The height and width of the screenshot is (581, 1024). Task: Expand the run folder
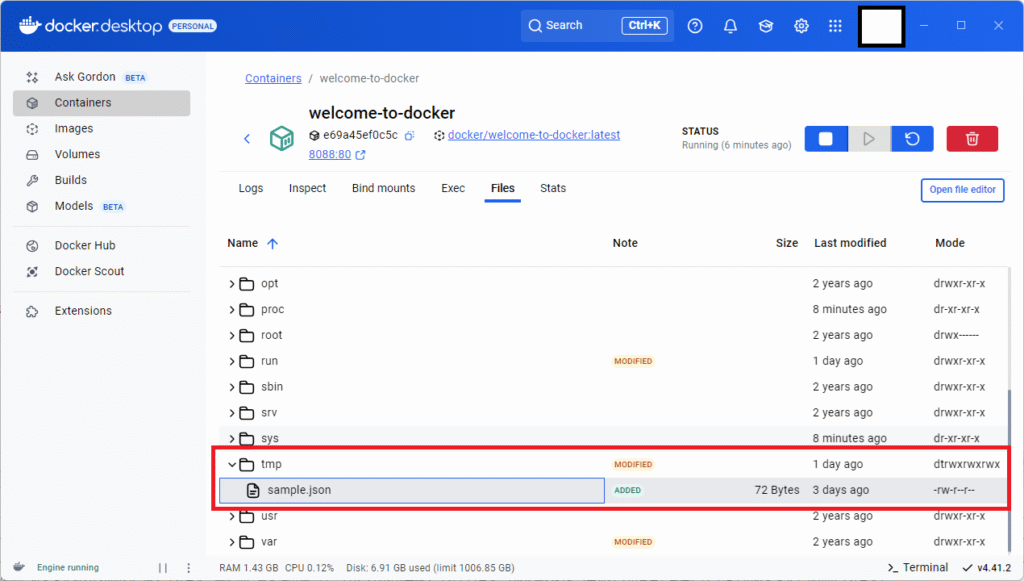tap(231, 361)
